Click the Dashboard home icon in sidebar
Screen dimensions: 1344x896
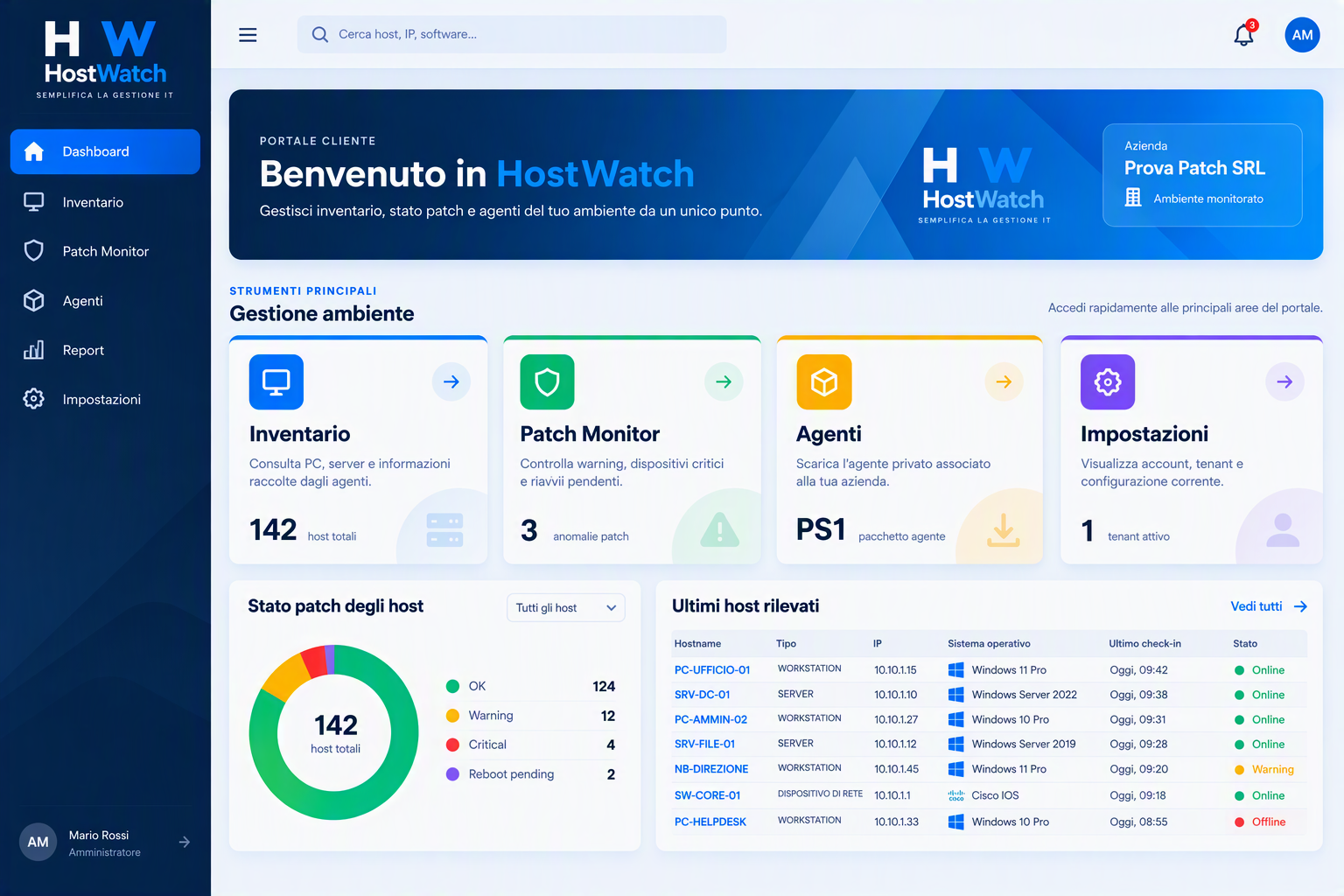[x=34, y=151]
